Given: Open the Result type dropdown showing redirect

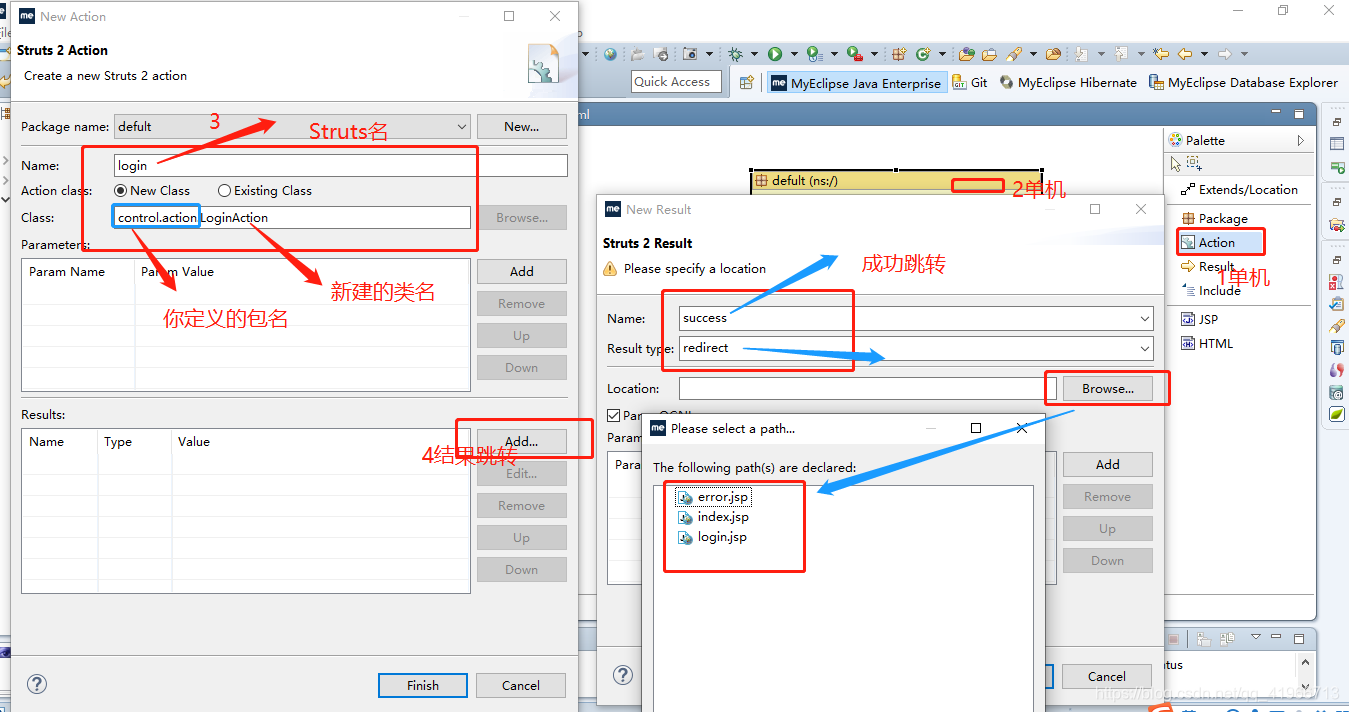Looking at the screenshot, I should tap(1144, 348).
